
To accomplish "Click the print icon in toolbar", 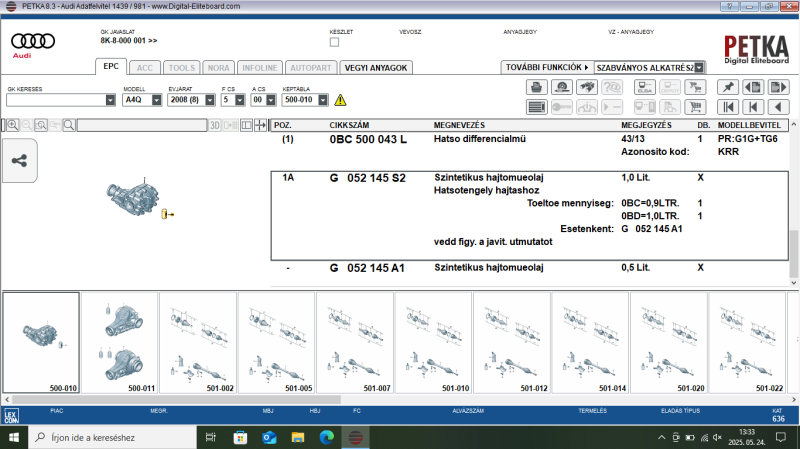I will 536,87.
